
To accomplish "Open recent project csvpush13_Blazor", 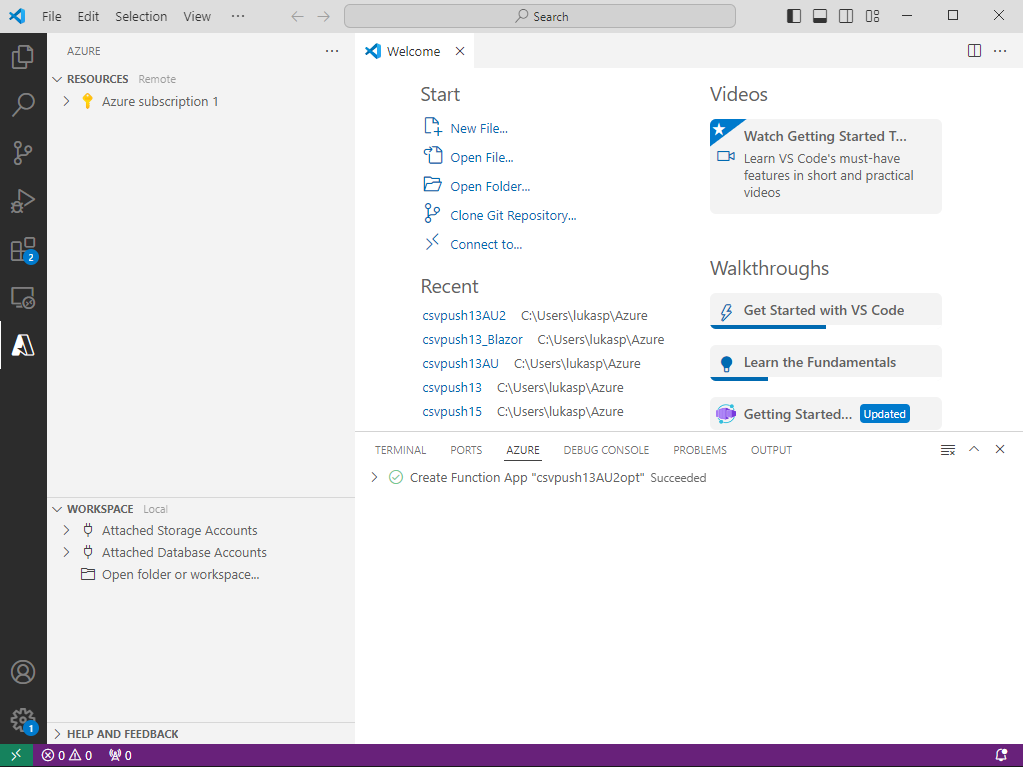I will click(472, 339).
